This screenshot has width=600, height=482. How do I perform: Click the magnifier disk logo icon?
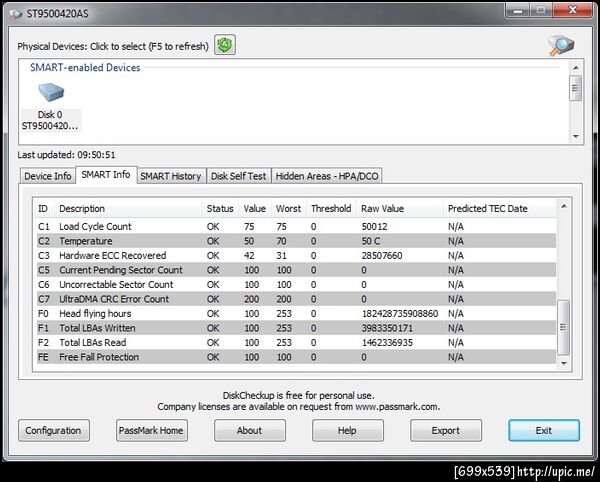pyautogui.click(x=561, y=46)
